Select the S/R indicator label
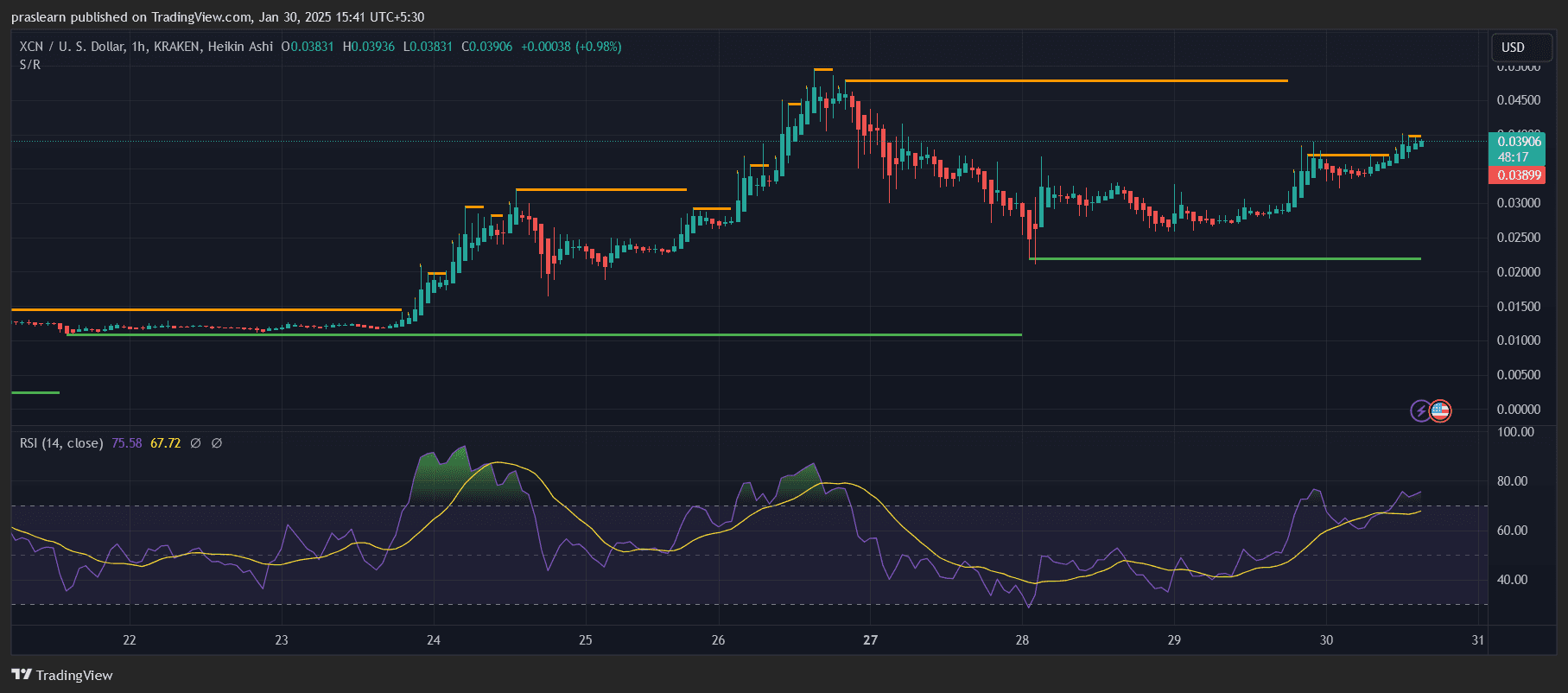Image resolution: width=1568 pixels, height=693 pixels. click(x=30, y=65)
